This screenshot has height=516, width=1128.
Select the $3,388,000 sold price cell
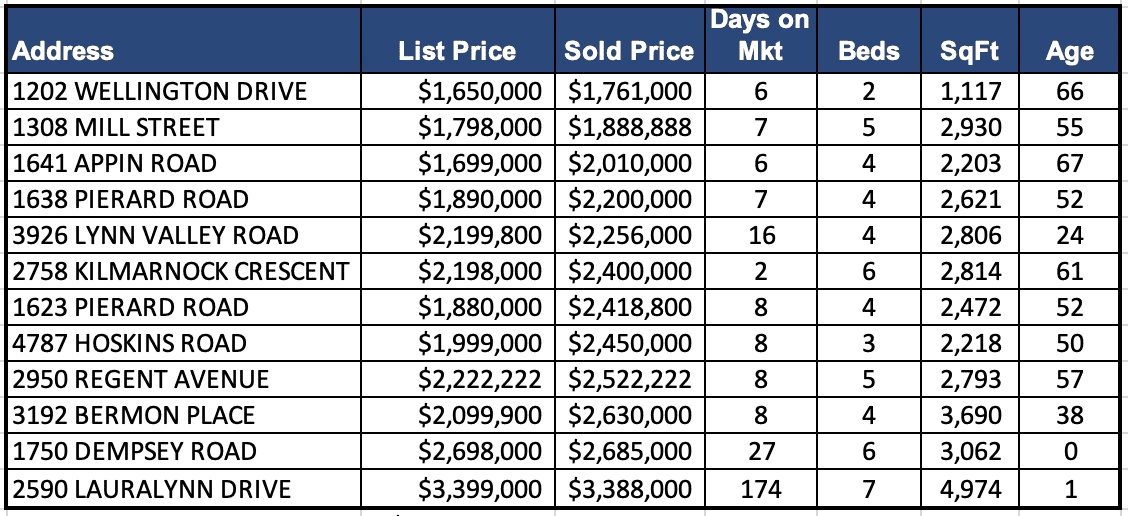click(630, 488)
